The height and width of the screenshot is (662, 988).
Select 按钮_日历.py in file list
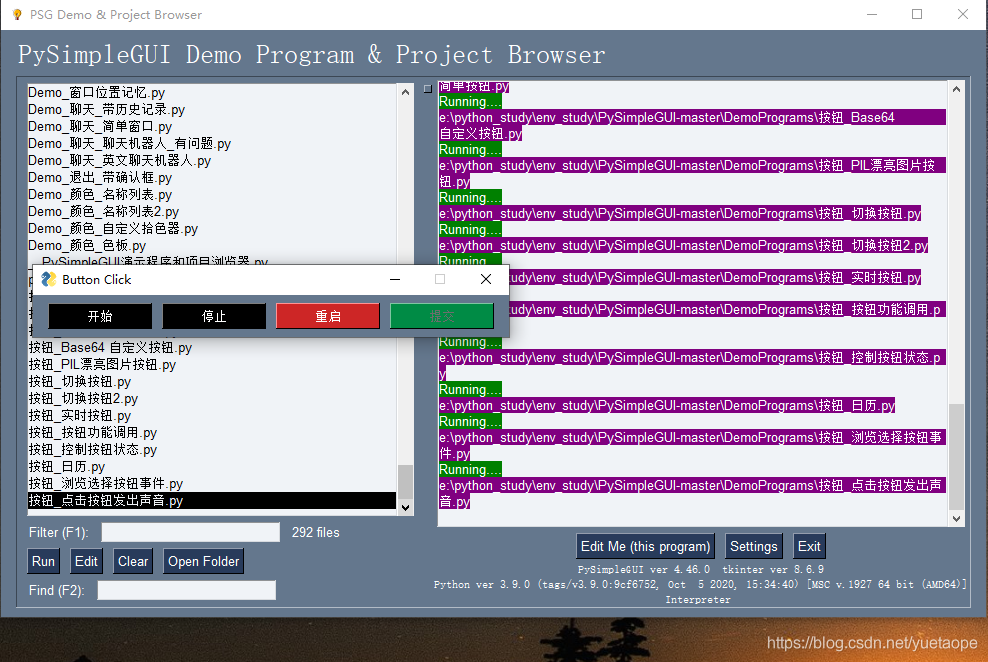point(212,467)
